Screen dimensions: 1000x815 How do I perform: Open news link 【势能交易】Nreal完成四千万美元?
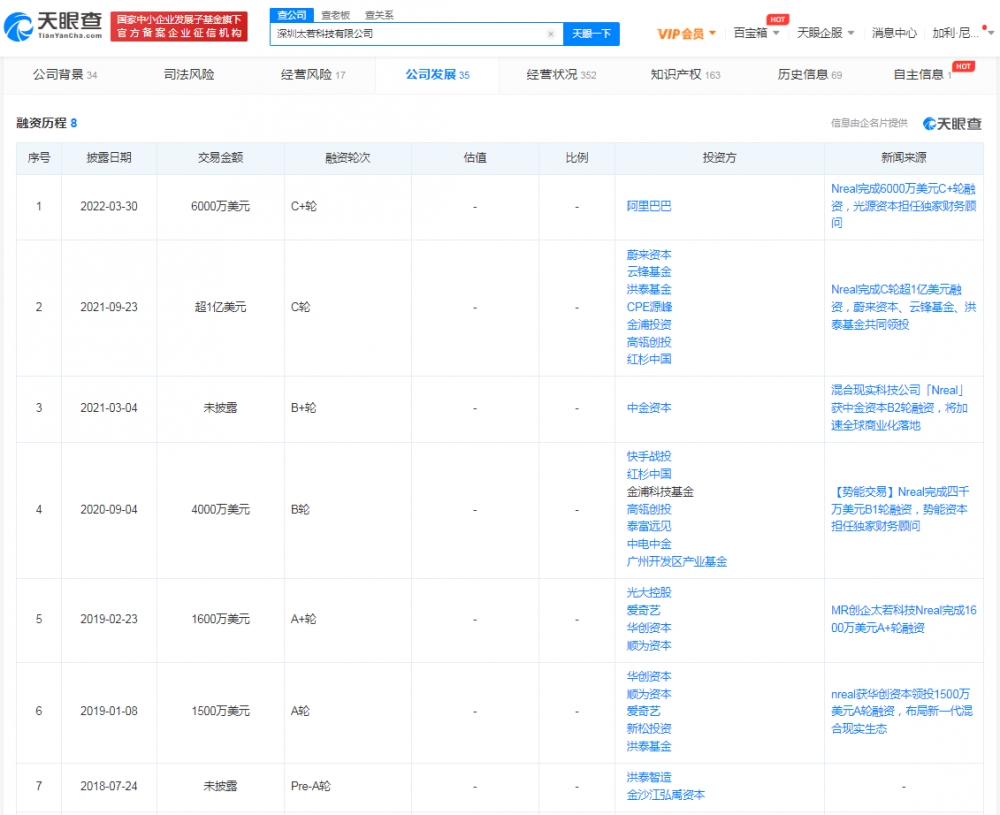pos(900,509)
